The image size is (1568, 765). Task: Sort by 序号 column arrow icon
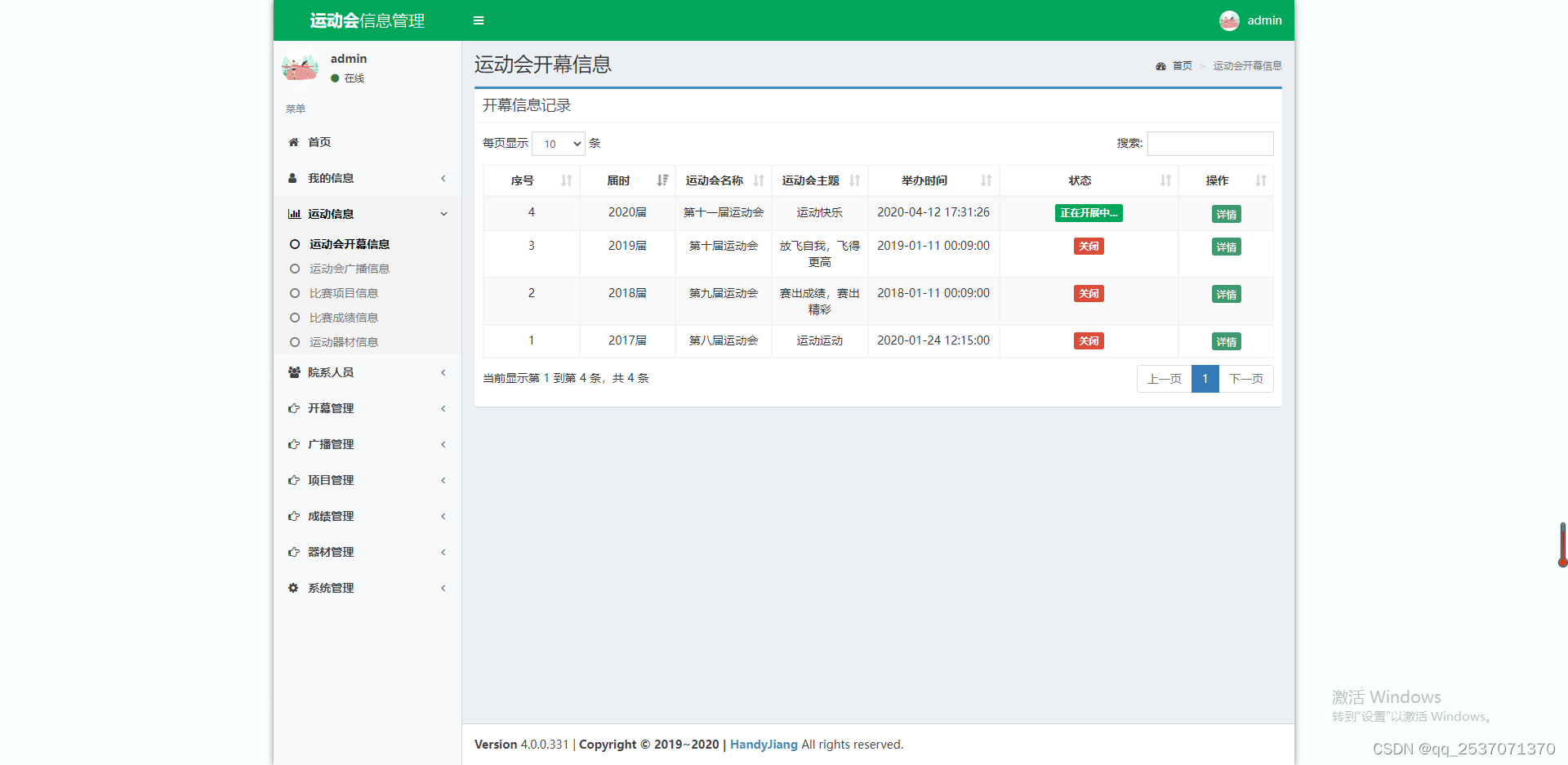(566, 180)
